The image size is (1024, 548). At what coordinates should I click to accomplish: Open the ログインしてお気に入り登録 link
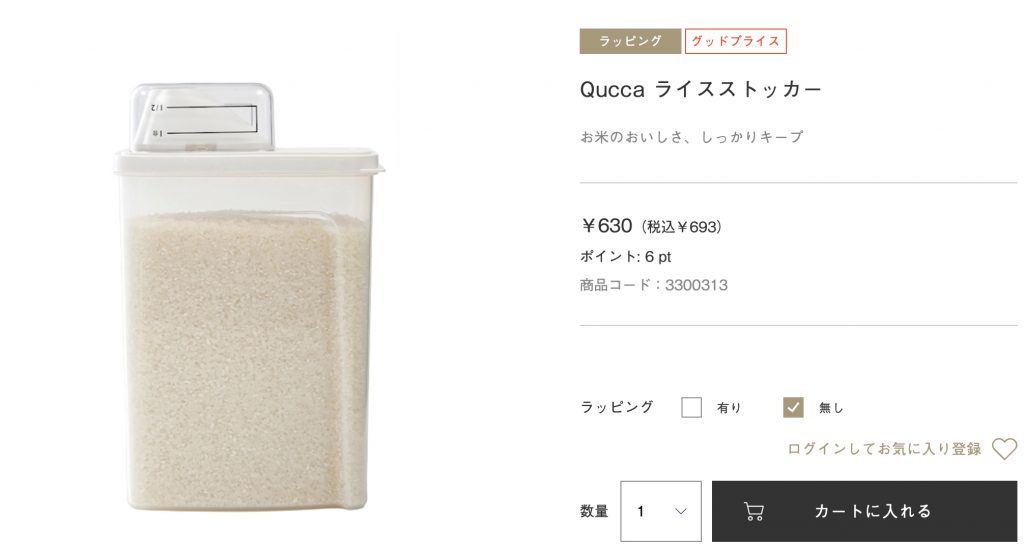tap(884, 449)
